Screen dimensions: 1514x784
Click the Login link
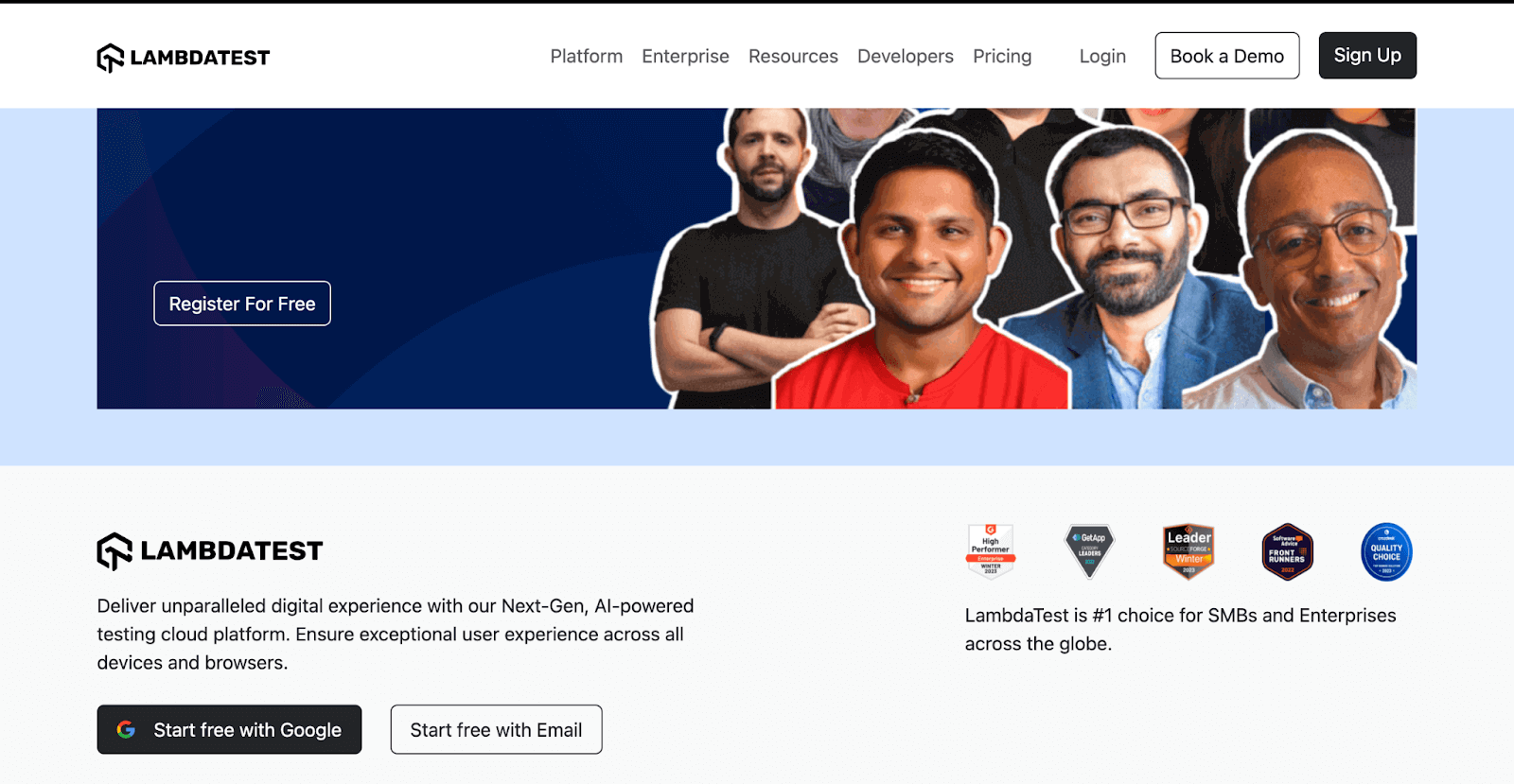click(x=1102, y=56)
